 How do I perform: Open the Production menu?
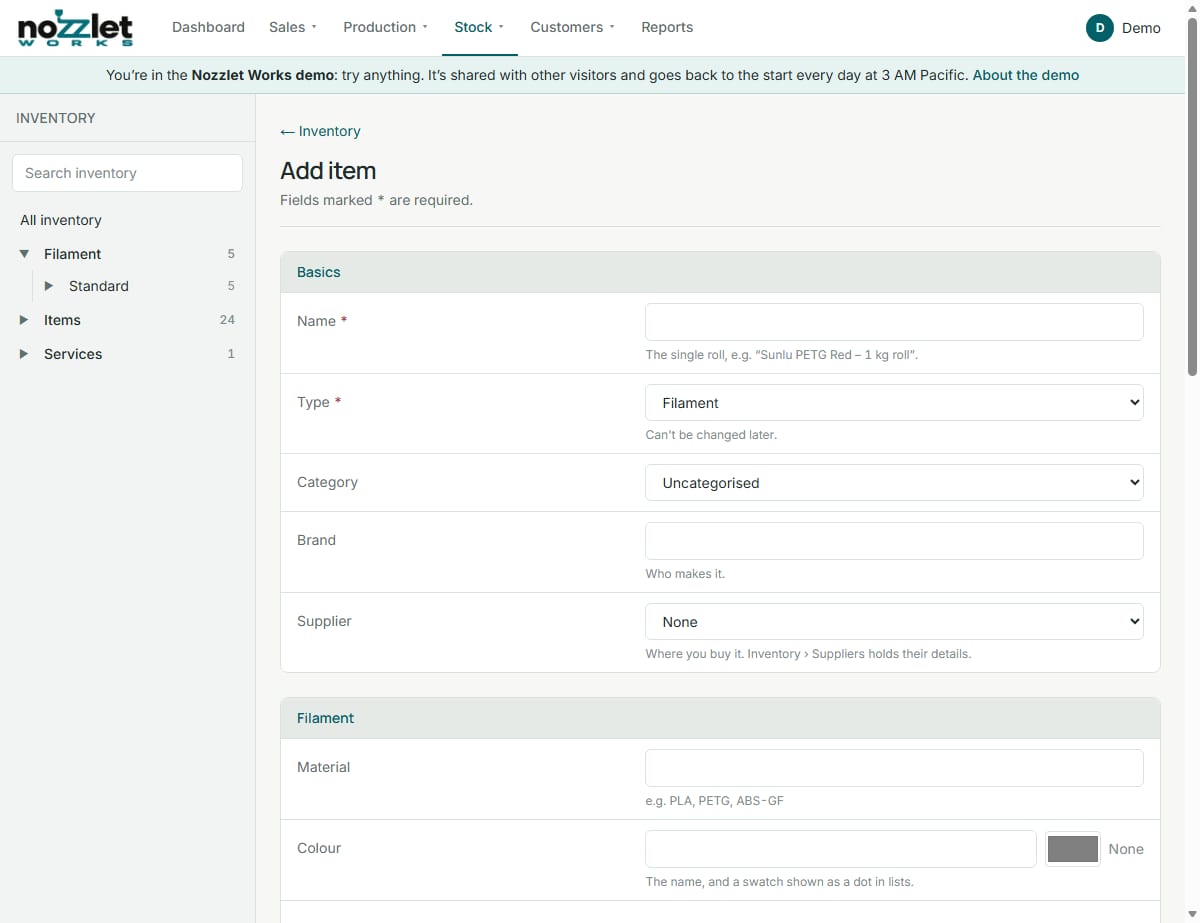[x=385, y=27]
